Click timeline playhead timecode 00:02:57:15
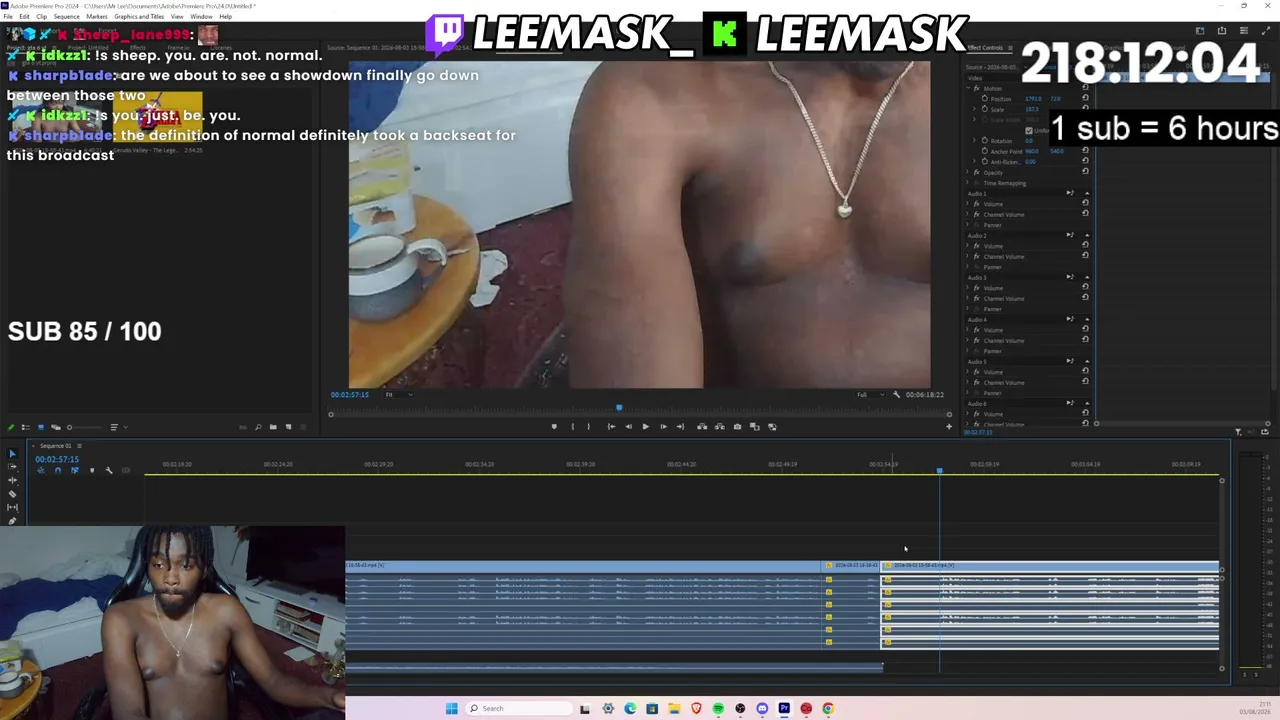 [57, 460]
